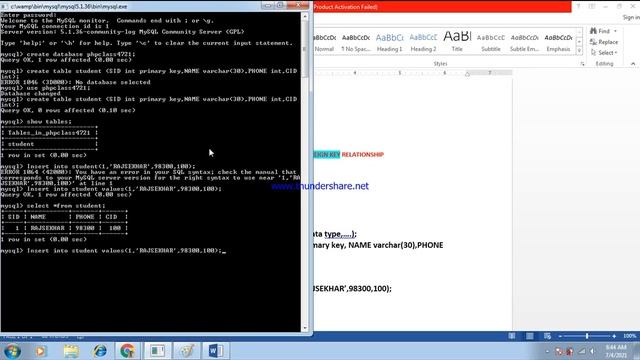Open the clock showing 8:44 AM

[x=616, y=351]
